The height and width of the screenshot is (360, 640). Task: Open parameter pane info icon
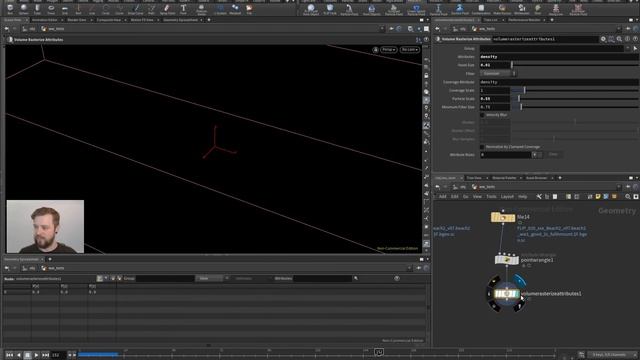[627, 39]
